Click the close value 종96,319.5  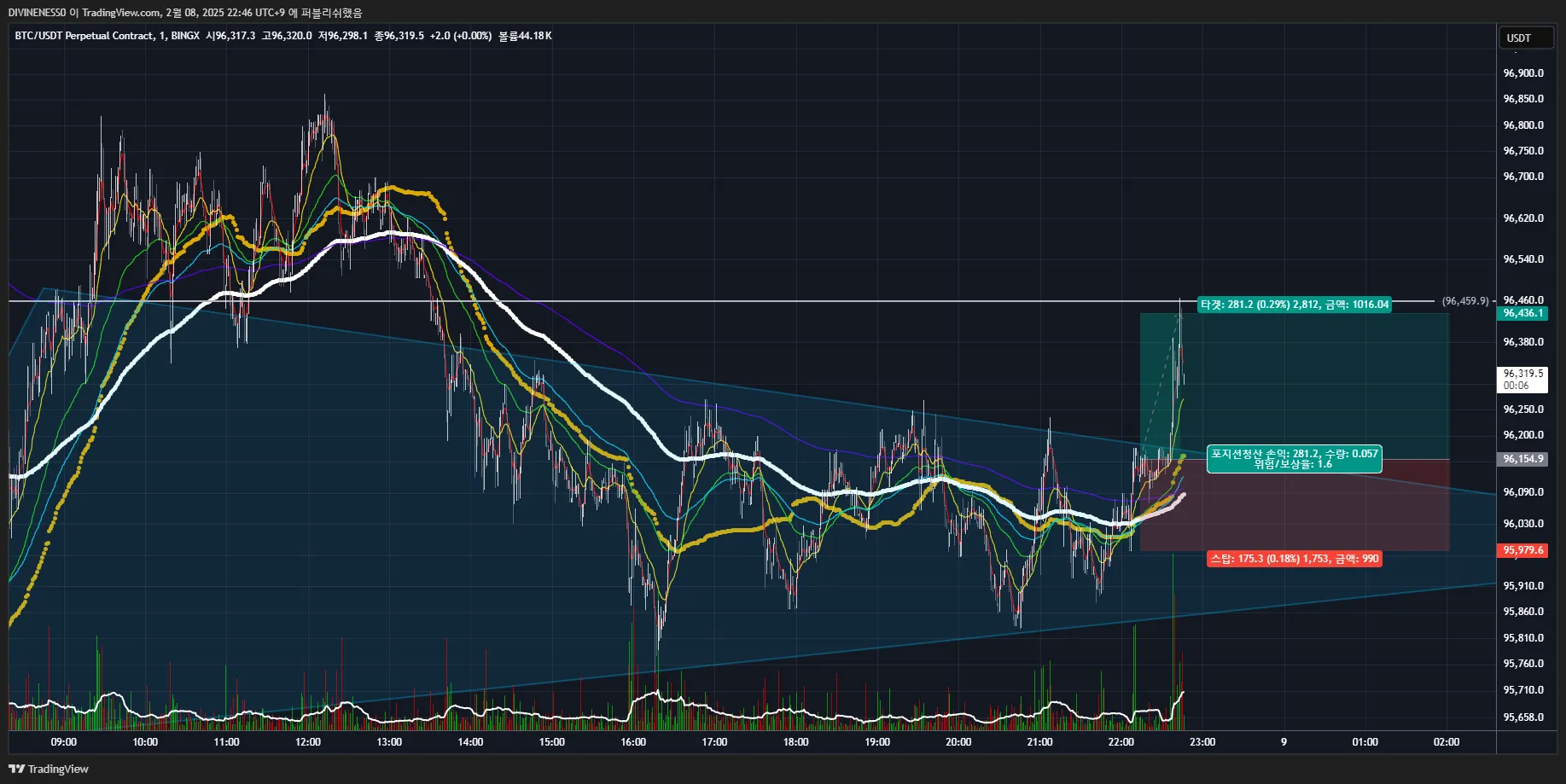click(x=399, y=36)
